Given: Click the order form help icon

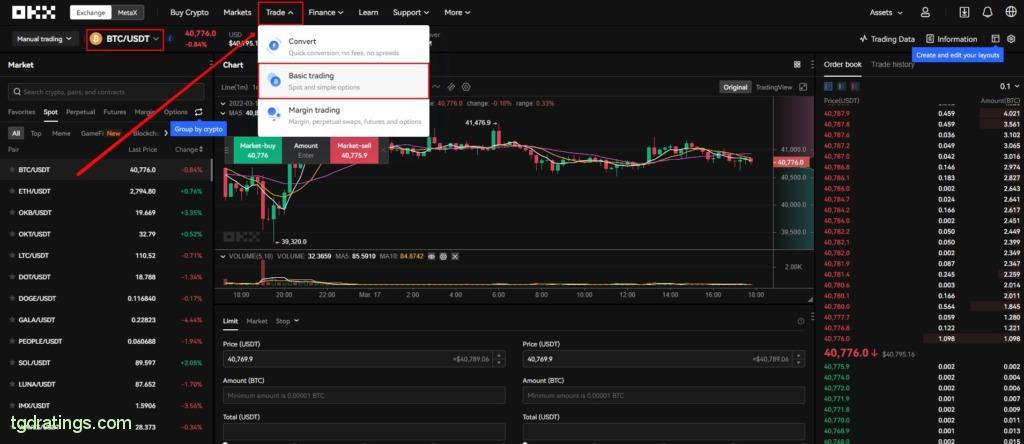Looking at the screenshot, I should 801,321.
